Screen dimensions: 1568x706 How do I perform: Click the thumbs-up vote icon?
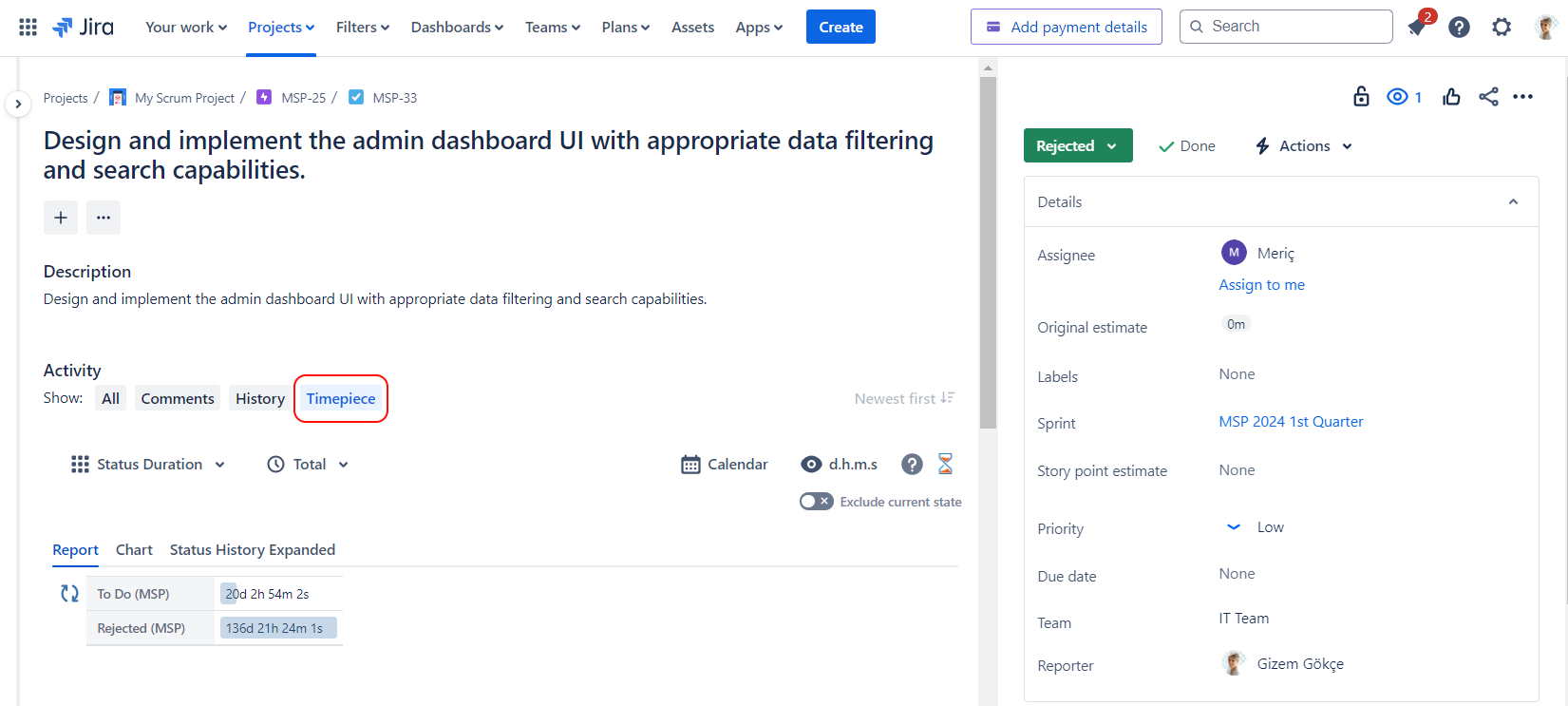click(x=1451, y=97)
